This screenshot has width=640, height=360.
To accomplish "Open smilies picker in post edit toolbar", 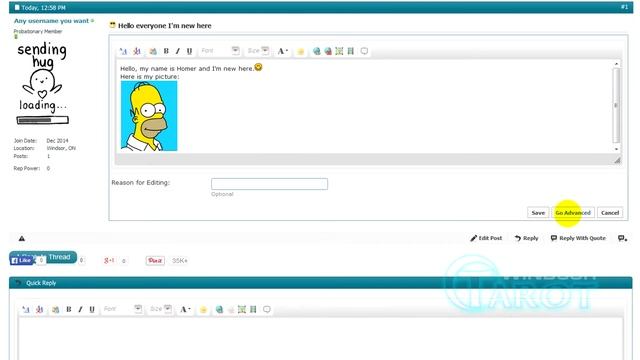I will click(x=301, y=51).
